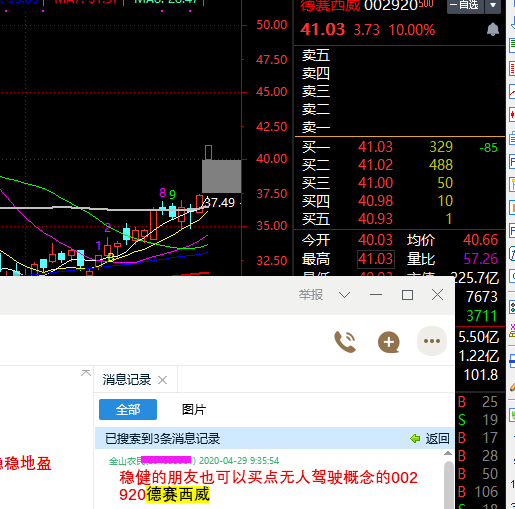Expand the chevron next to 举报
Screen dimensions: 515x509
pos(344,295)
